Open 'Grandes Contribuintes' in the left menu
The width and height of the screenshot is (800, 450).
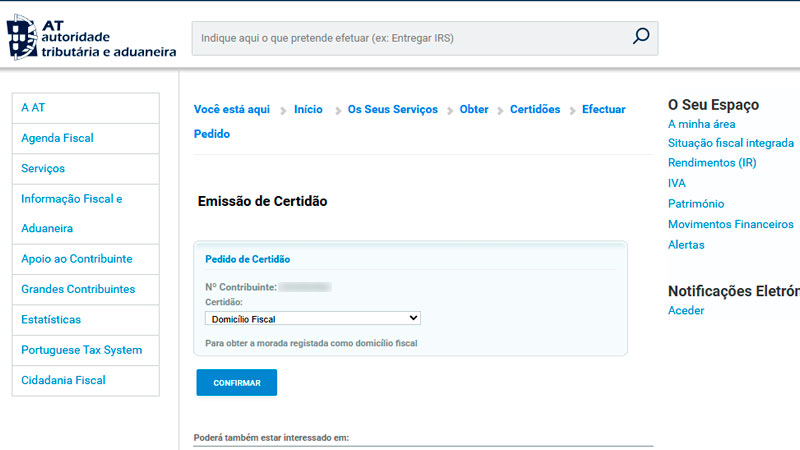86,289
